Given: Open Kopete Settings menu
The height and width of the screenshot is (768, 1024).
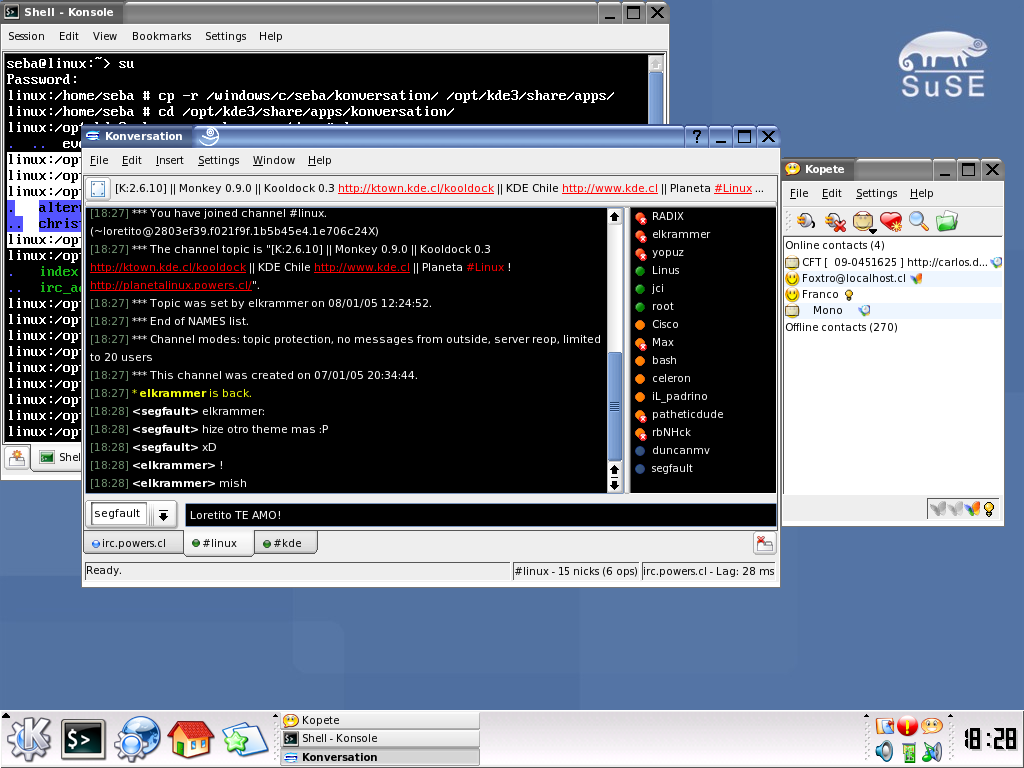Looking at the screenshot, I should (x=876, y=193).
